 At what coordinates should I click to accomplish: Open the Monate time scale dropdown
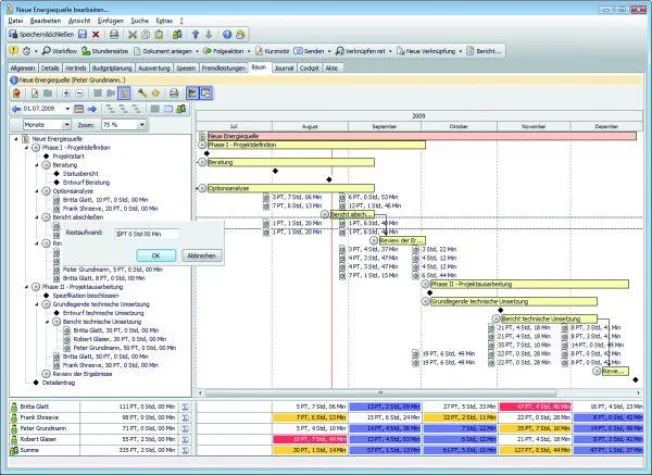[65, 124]
